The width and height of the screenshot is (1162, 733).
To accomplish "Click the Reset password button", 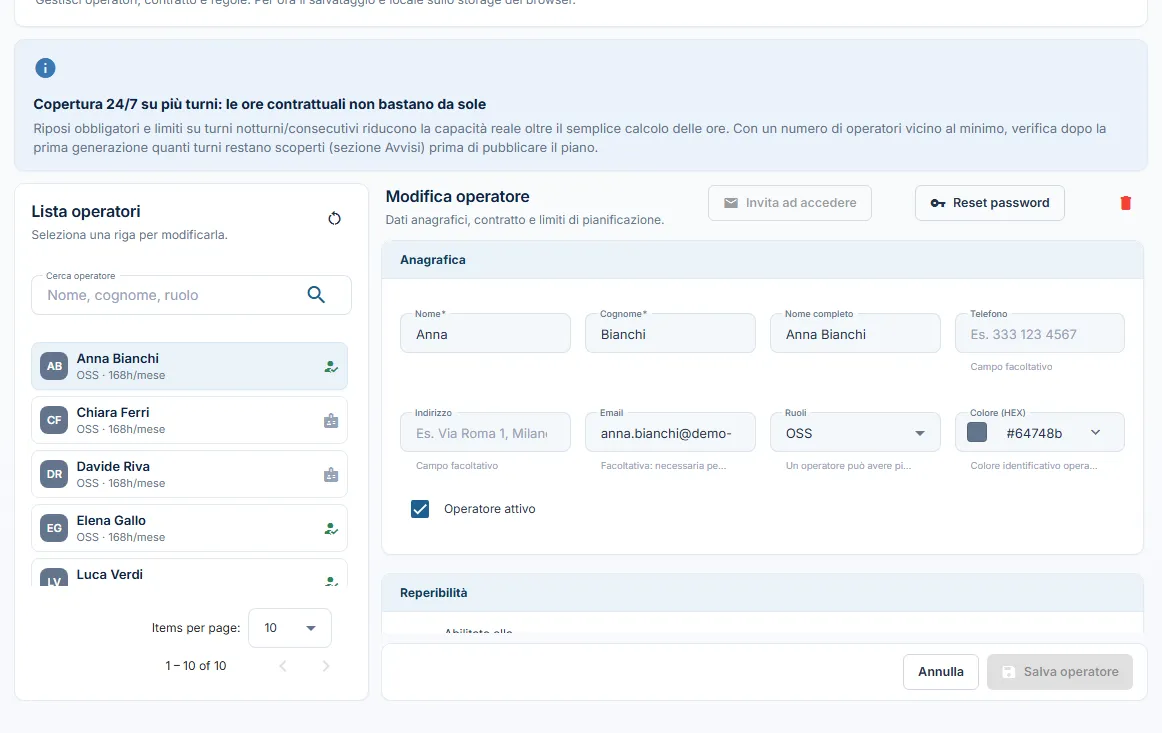I will coord(990,203).
